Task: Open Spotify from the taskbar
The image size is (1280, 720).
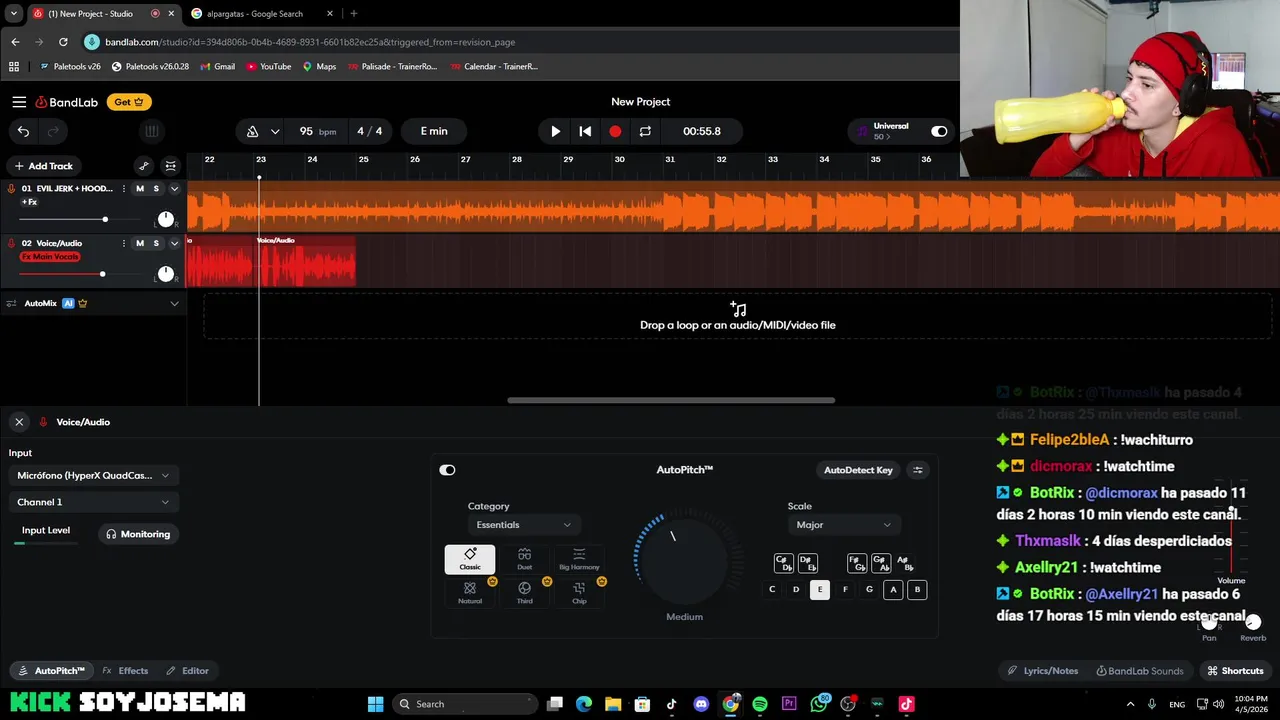Action: (x=760, y=704)
